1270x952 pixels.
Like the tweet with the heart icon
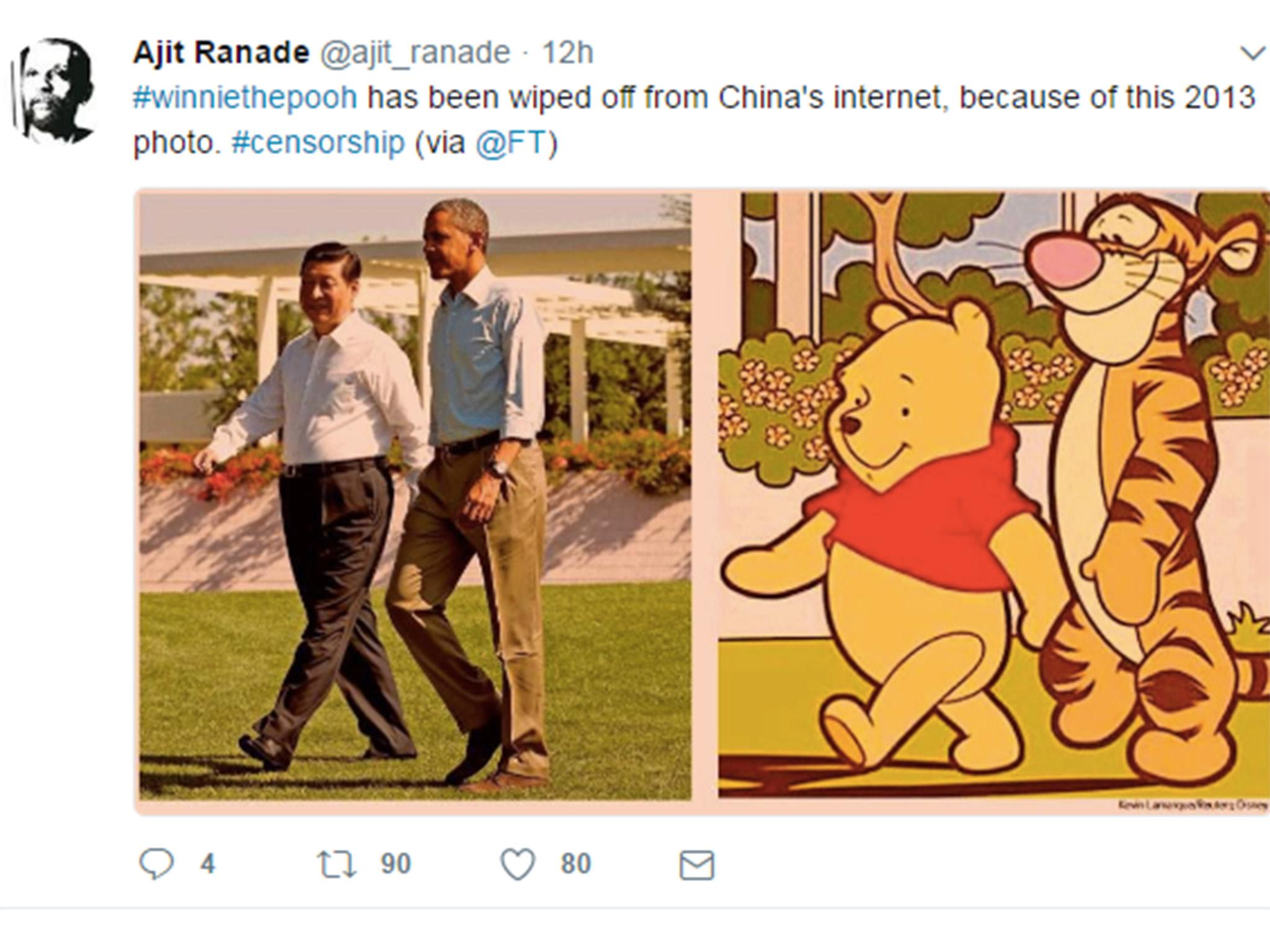coord(517,864)
